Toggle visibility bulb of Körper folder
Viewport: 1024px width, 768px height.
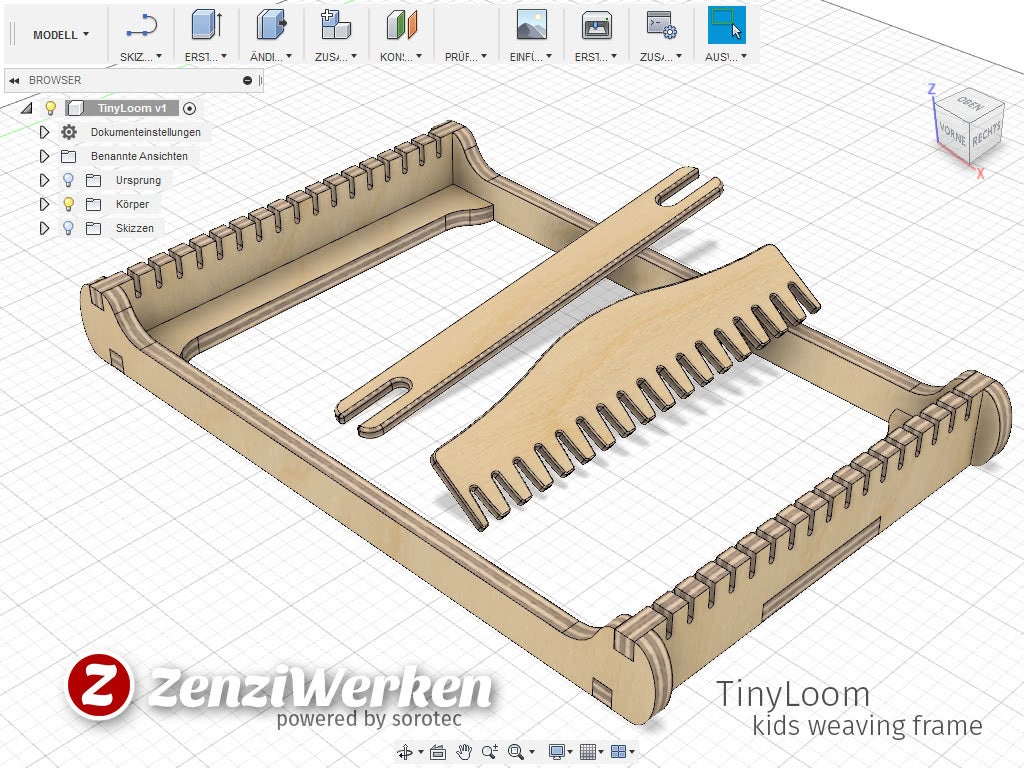(x=68, y=204)
